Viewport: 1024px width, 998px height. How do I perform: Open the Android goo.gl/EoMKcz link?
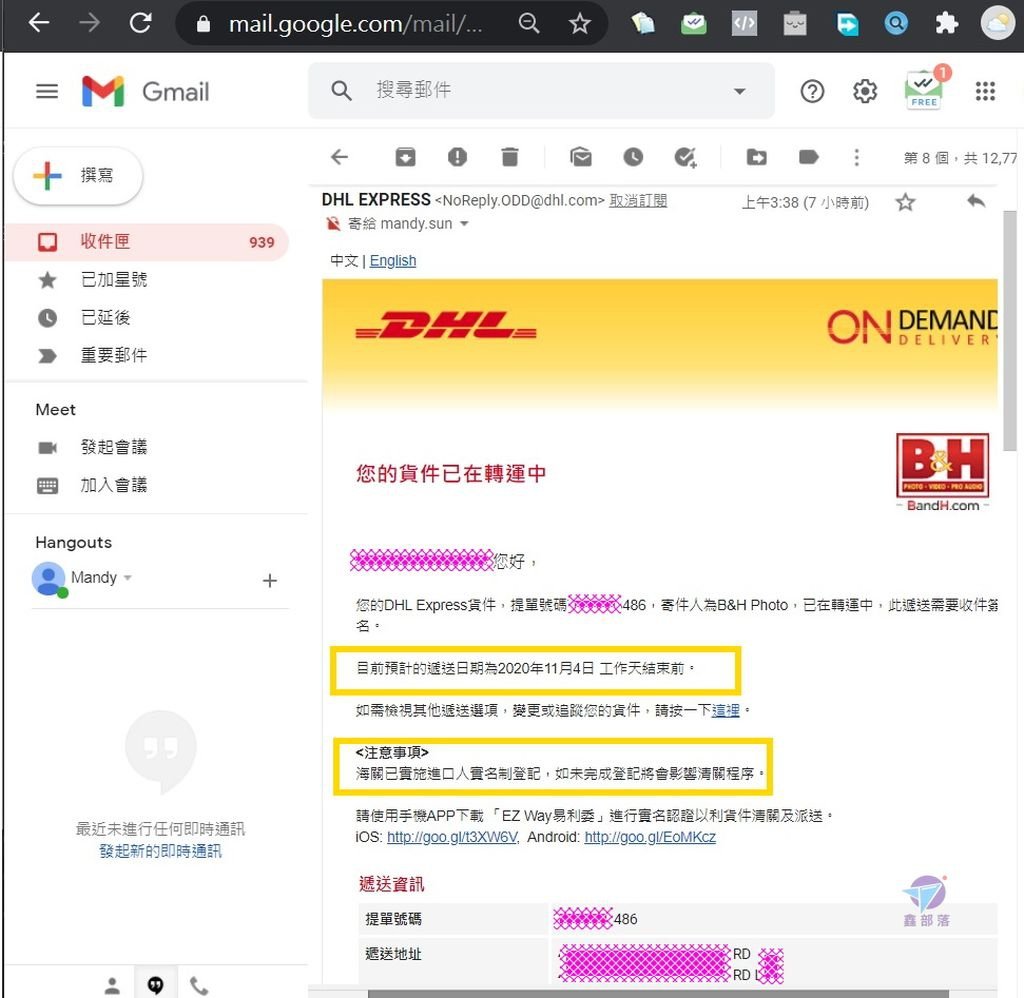click(650, 837)
